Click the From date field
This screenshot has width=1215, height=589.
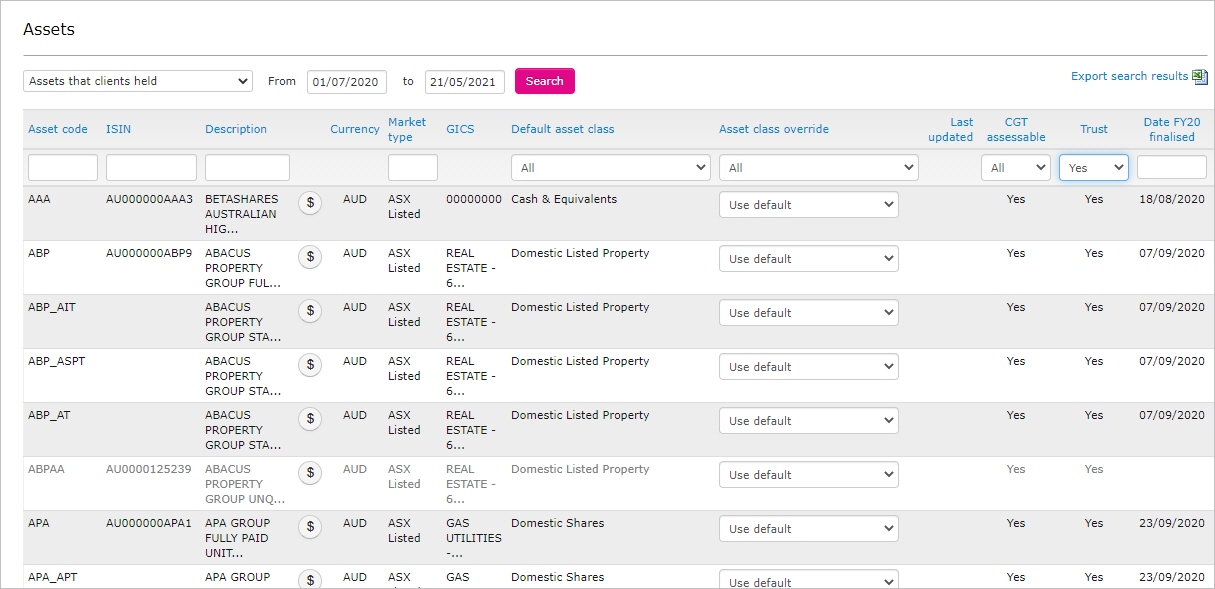(x=347, y=82)
